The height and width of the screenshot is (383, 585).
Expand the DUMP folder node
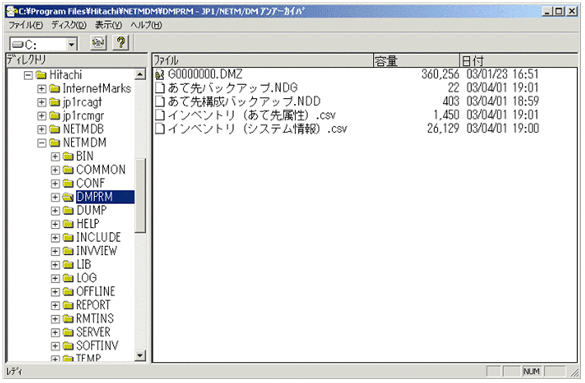(x=55, y=211)
